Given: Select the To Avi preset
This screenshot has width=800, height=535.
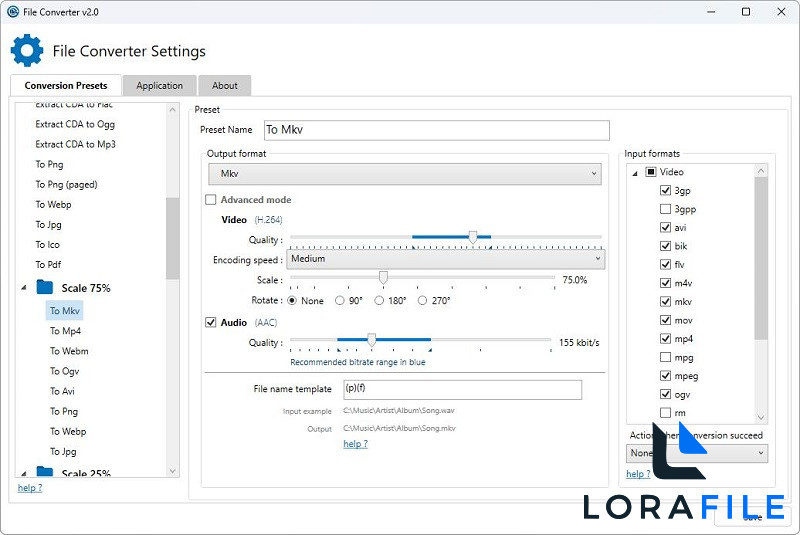Looking at the screenshot, I should (62, 391).
